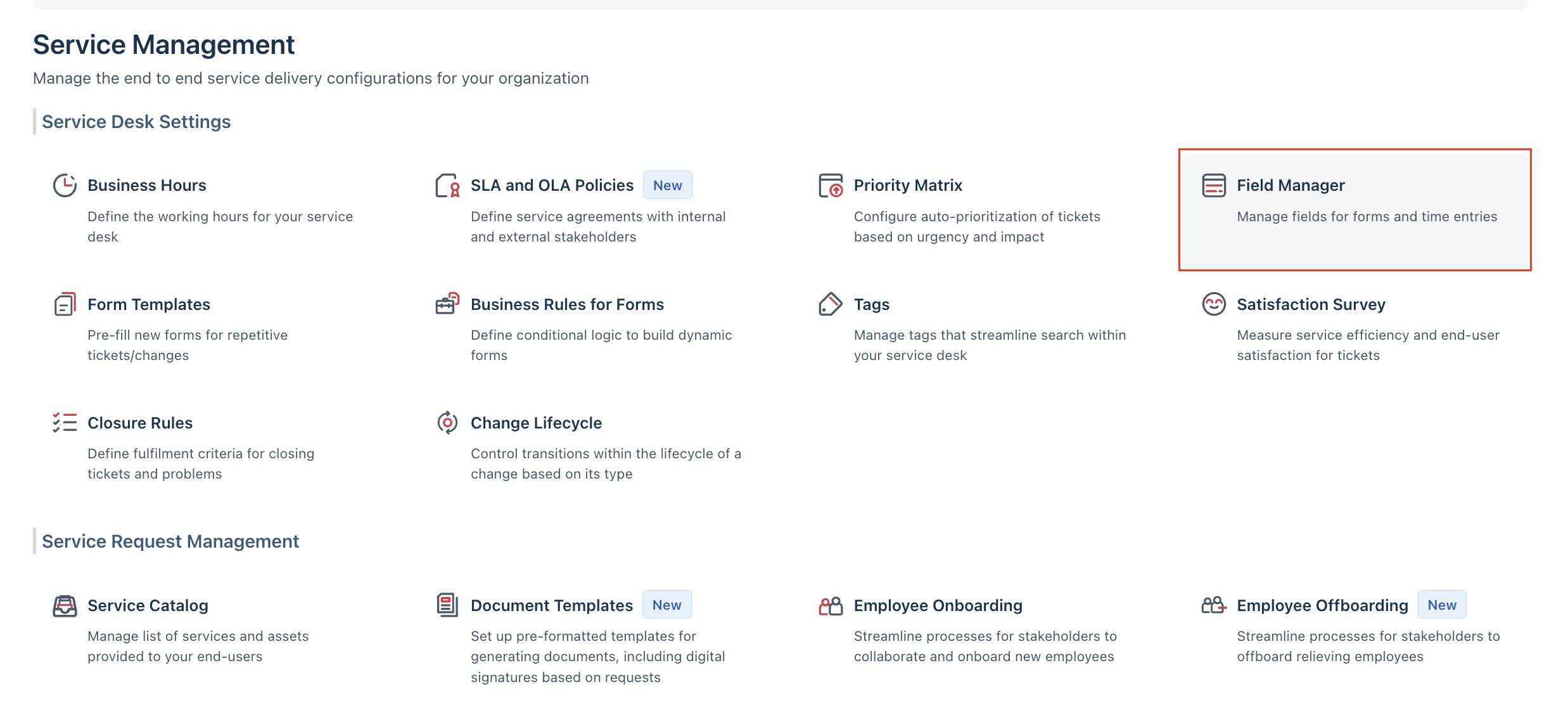Click the Priority Matrix icon
The width and height of the screenshot is (1568, 715).
[831, 185]
